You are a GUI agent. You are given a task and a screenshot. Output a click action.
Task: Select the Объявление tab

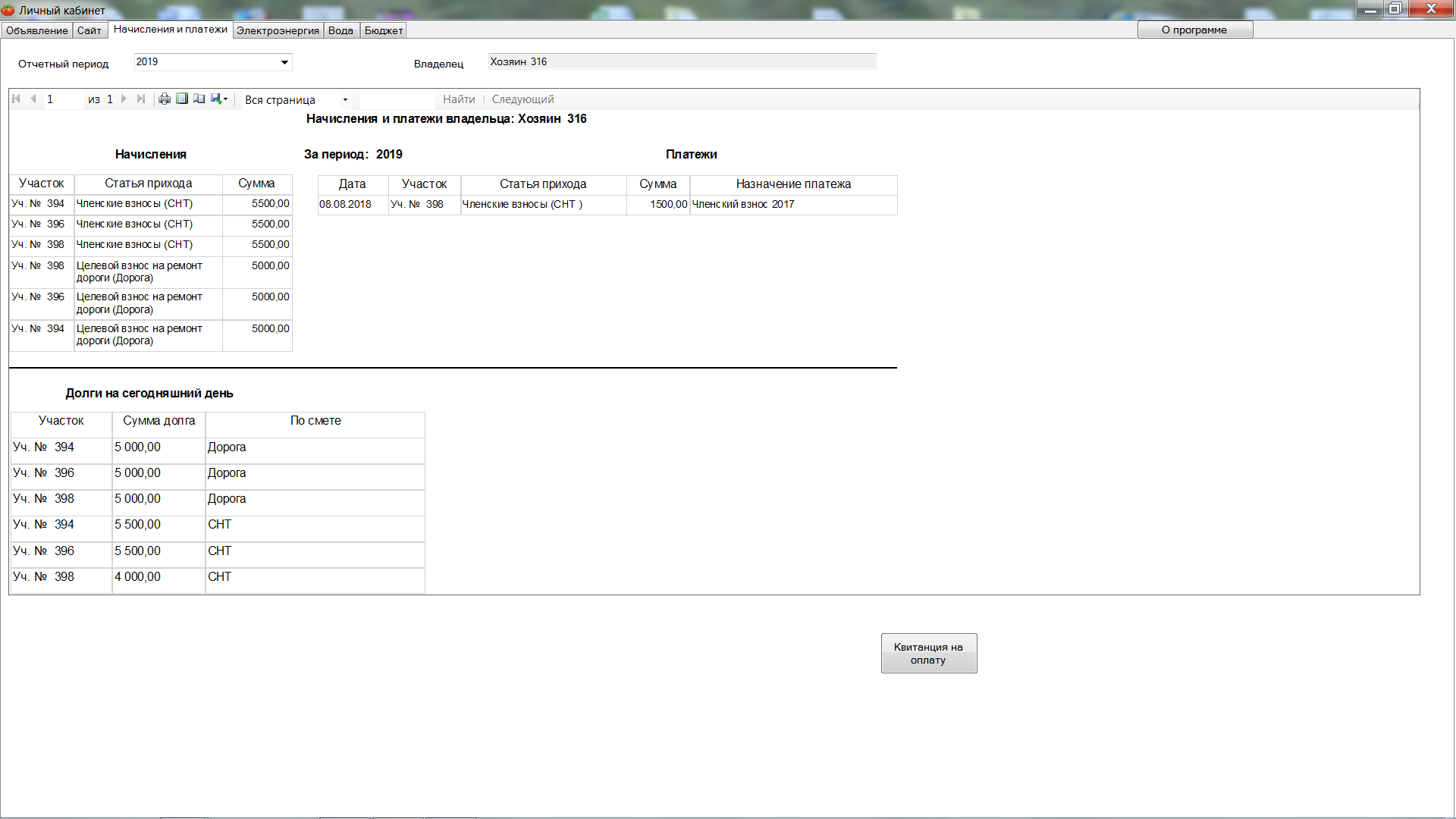pos(36,30)
